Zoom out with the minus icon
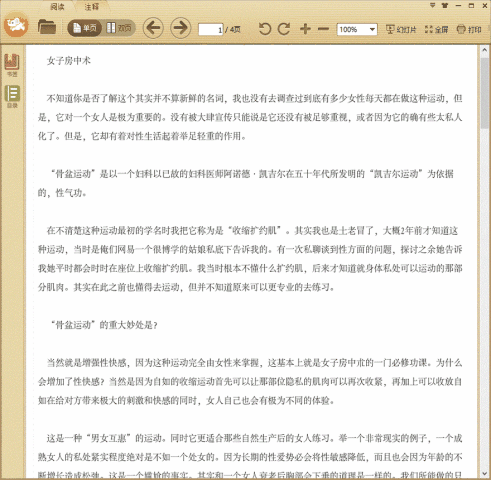 pyautogui.click(x=323, y=29)
